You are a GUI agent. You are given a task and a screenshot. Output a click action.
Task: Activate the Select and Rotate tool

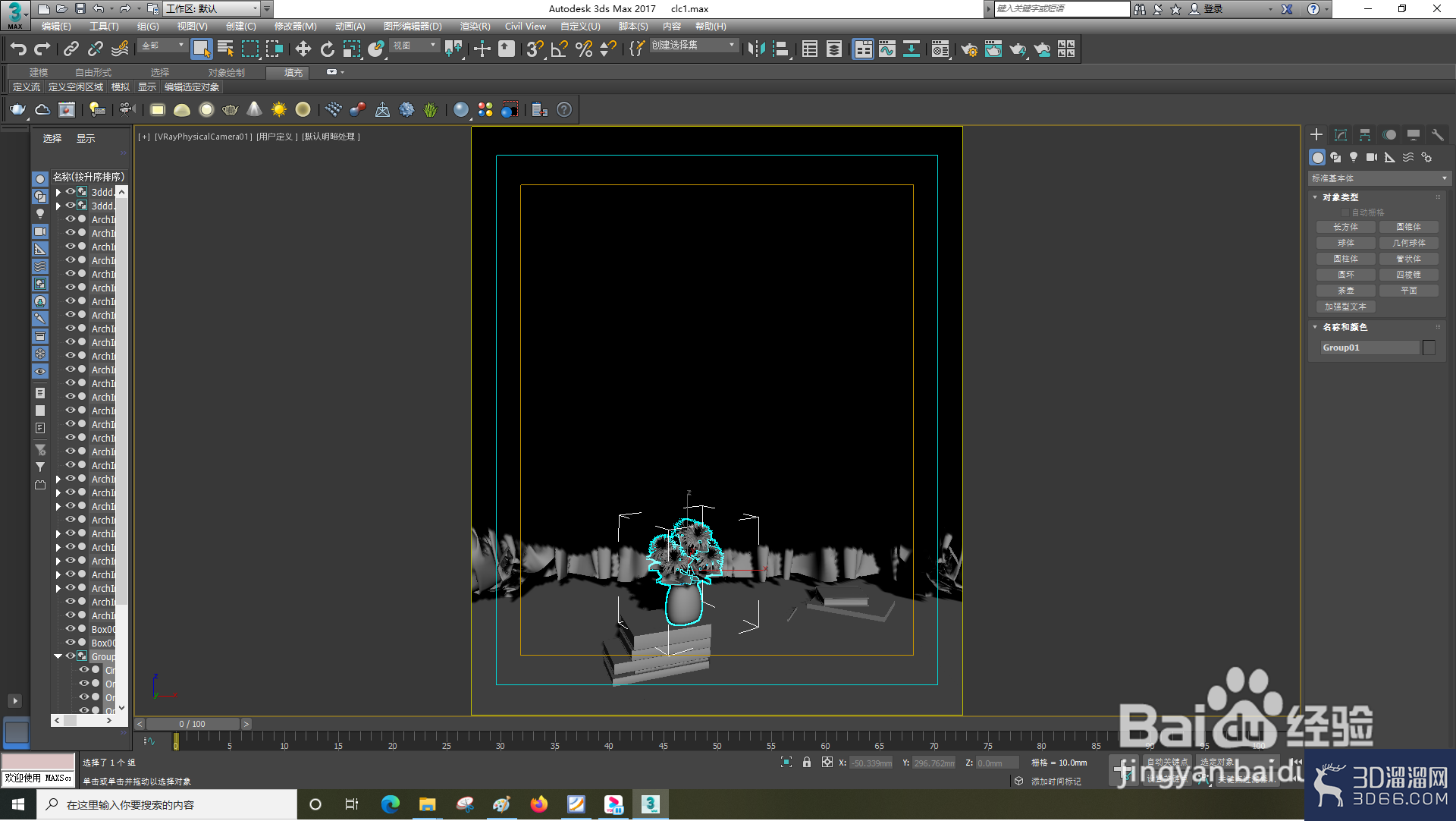(327, 49)
